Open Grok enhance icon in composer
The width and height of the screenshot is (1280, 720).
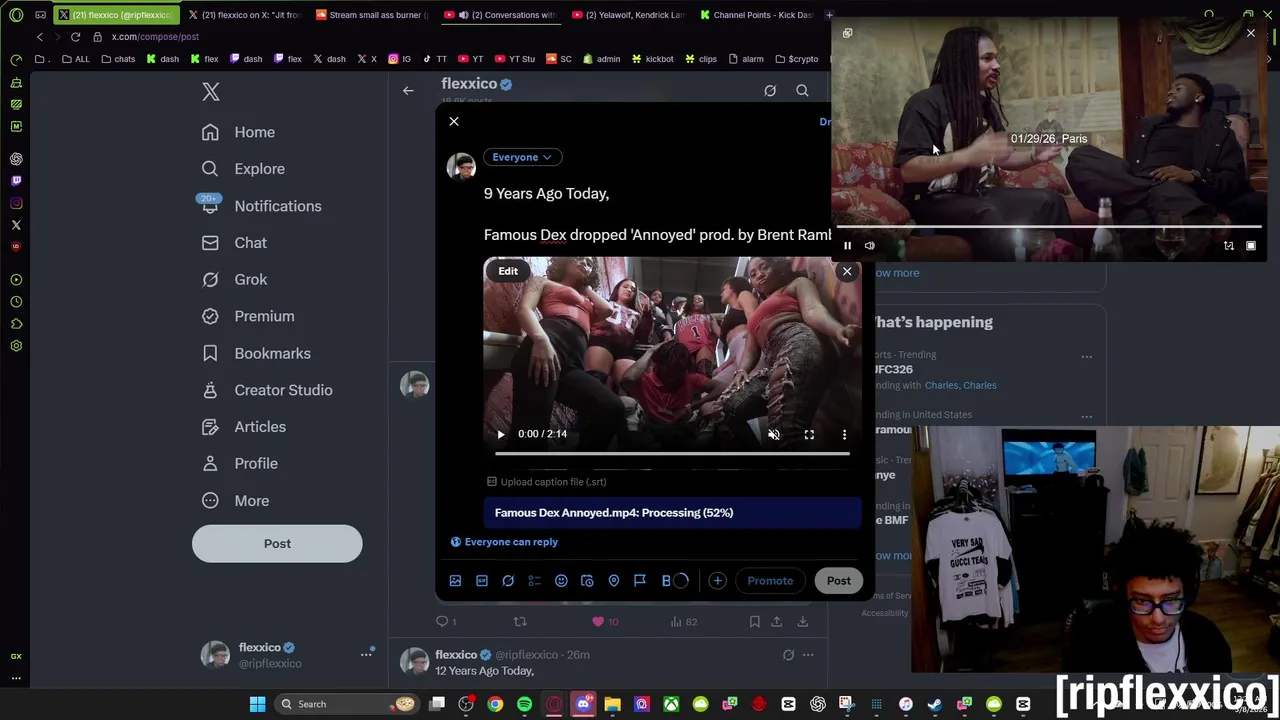click(508, 581)
